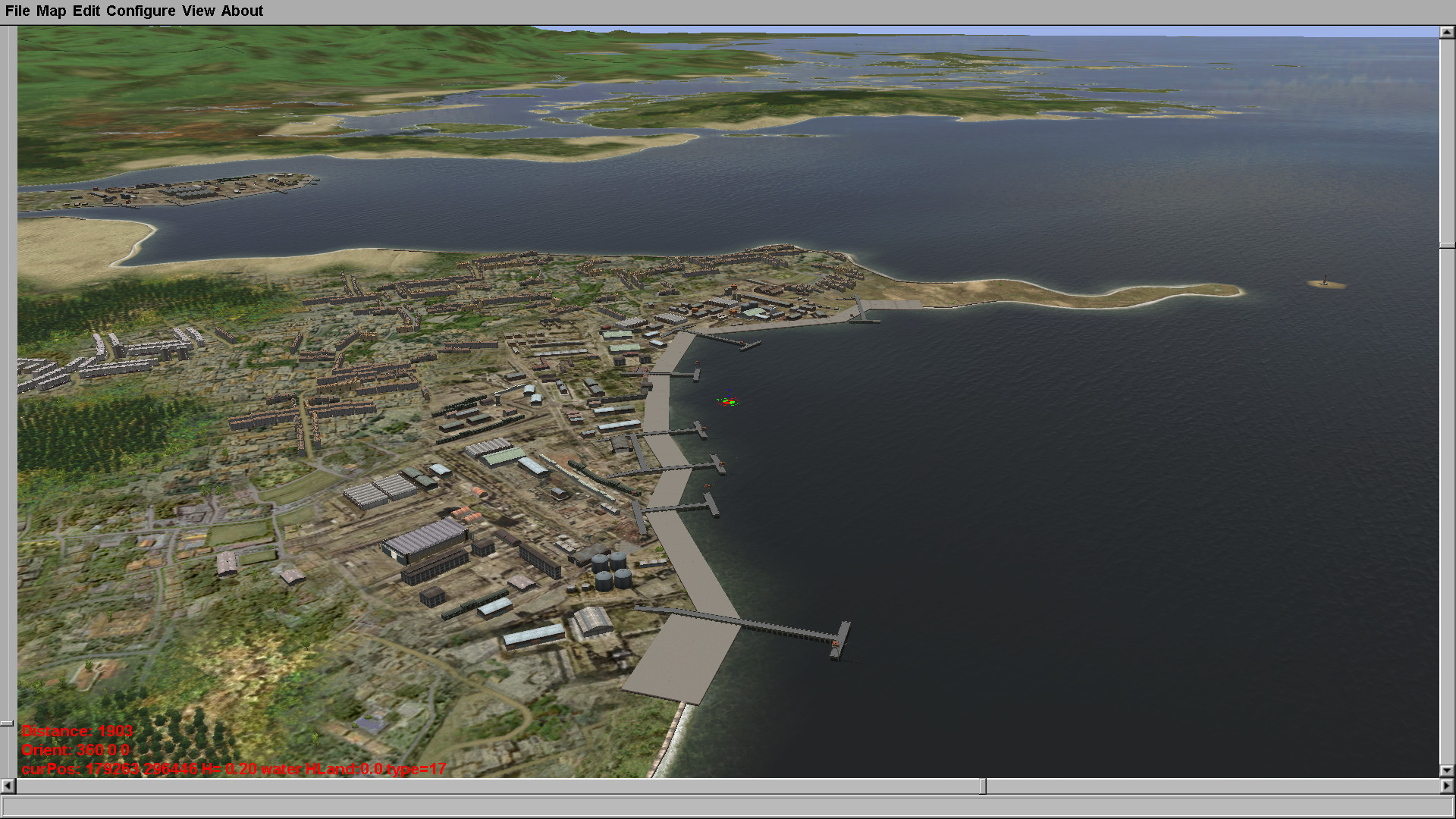Click the up arrow on right scrollbar
This screenshot has height=819, width=1456.
click(x=1447, y=32)
